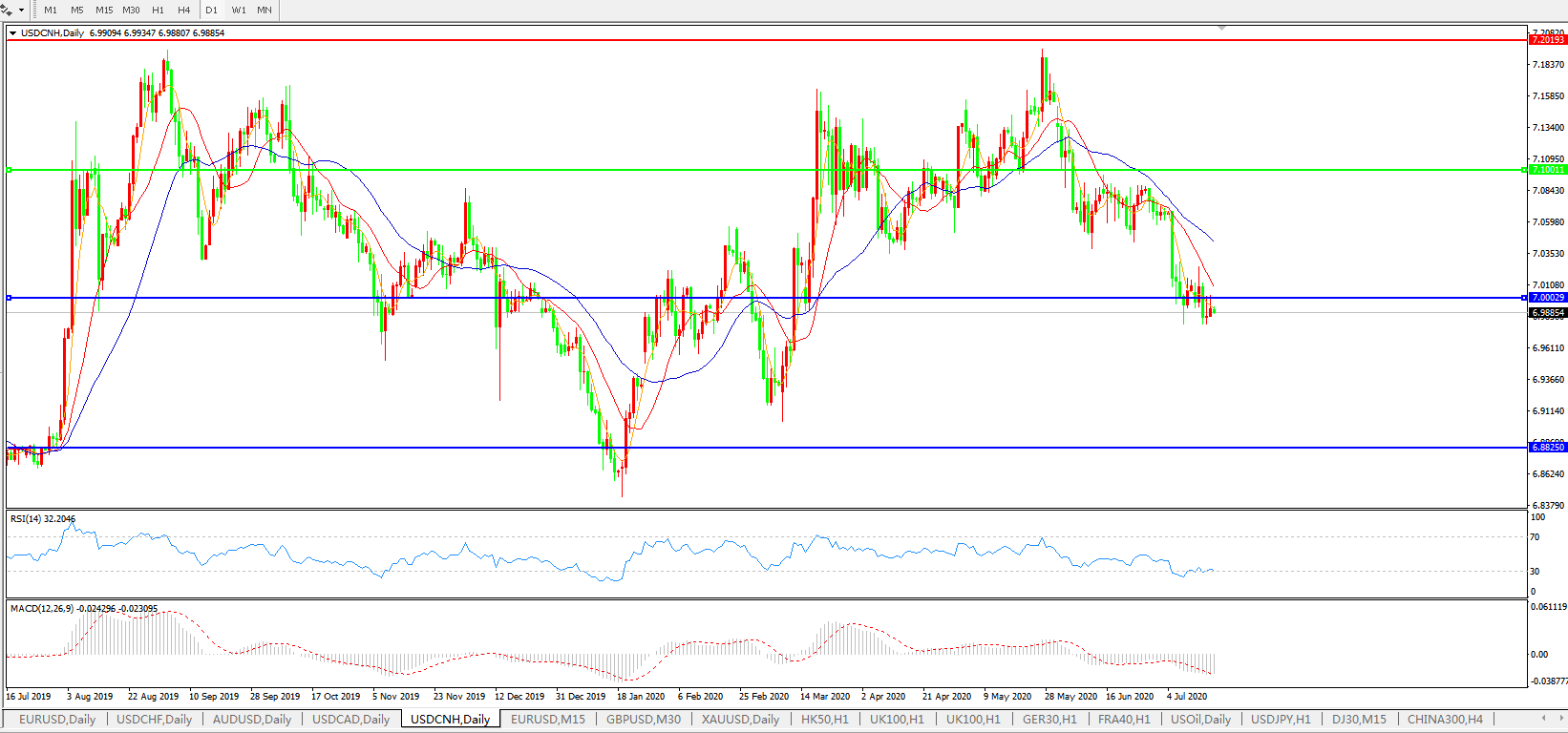Select the M15 timeframe button
1568x733 pixels.
(x=104, y=10)
